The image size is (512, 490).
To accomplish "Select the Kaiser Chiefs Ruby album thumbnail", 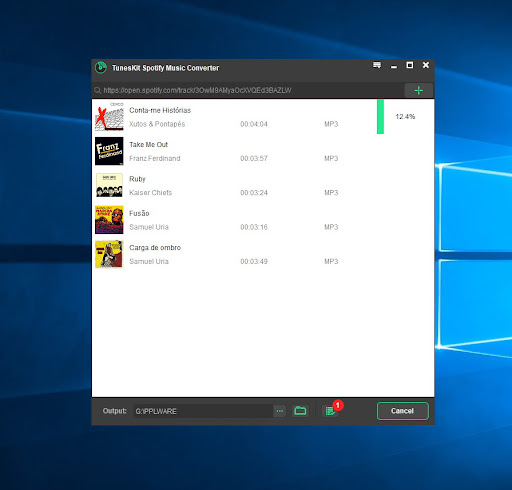I will click(x=109, y=185).
